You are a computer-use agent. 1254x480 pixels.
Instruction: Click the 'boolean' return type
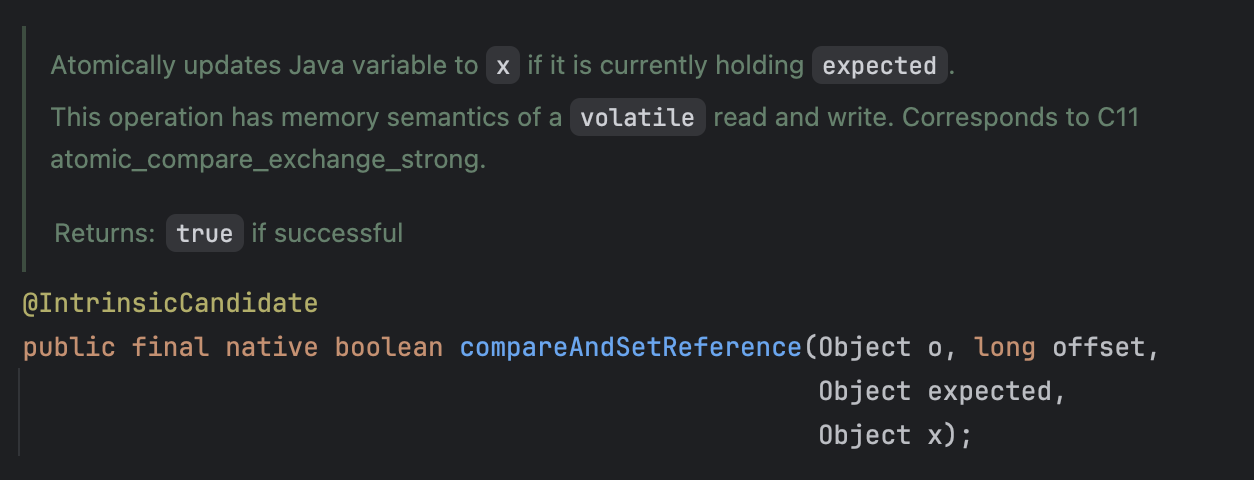tap(388, 348)
